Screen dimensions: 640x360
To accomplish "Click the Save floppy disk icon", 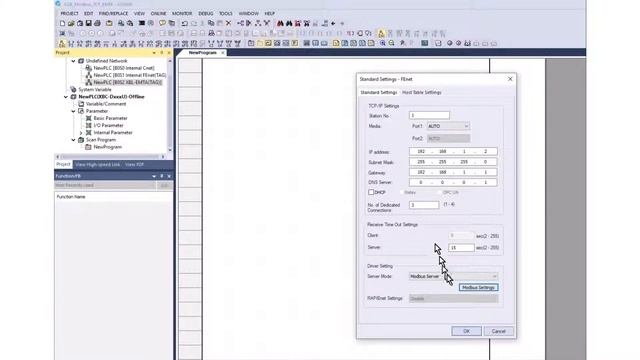I will (88, 24).
